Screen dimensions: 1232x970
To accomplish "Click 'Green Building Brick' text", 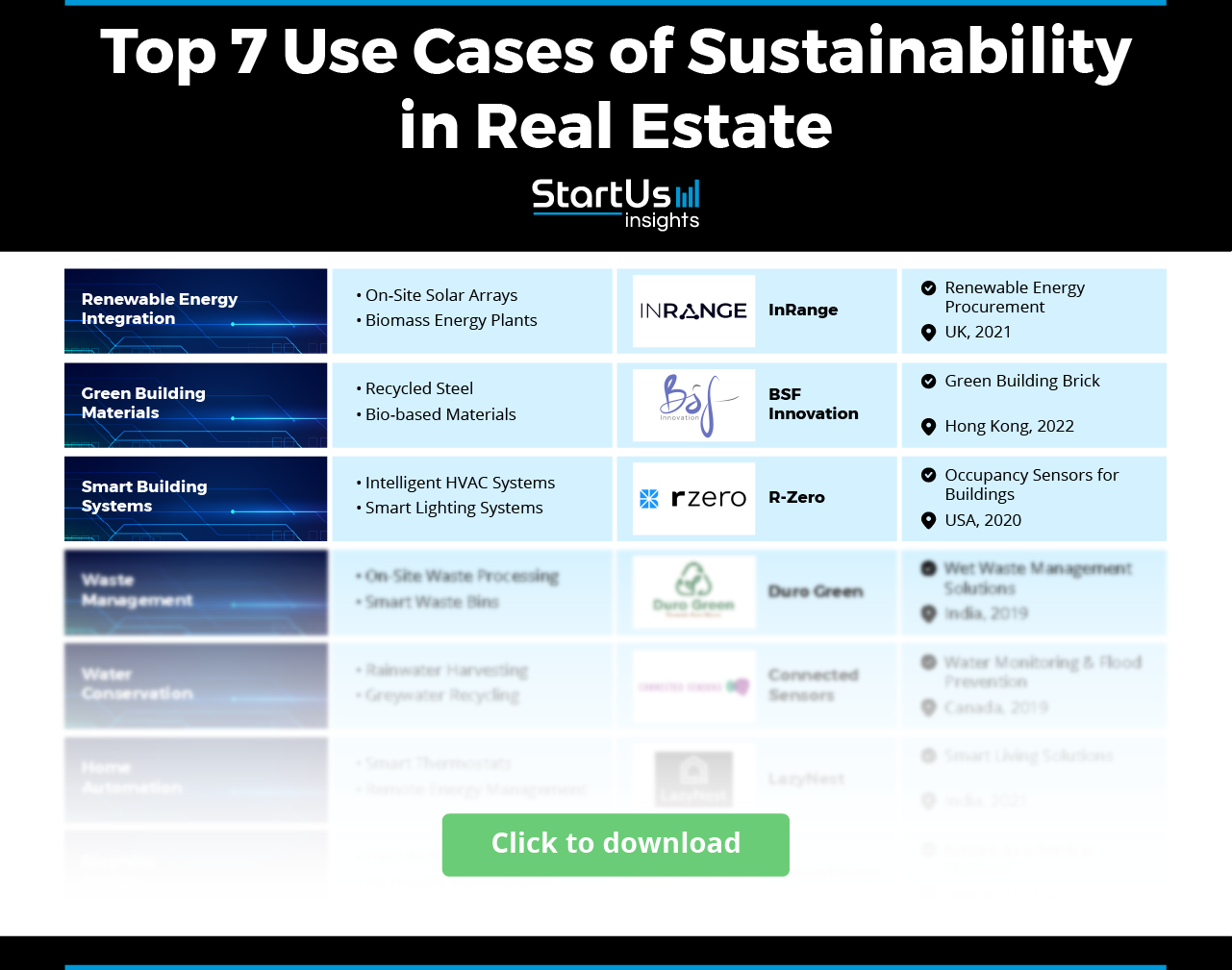I will (1022, 381).
